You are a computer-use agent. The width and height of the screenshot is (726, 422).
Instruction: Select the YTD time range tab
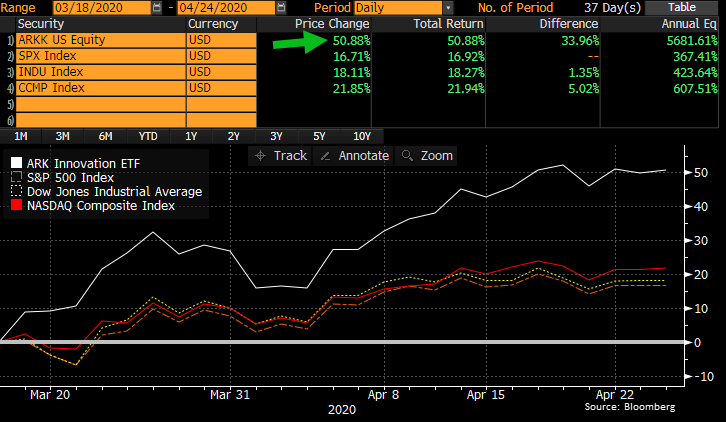tap(148, 136)
